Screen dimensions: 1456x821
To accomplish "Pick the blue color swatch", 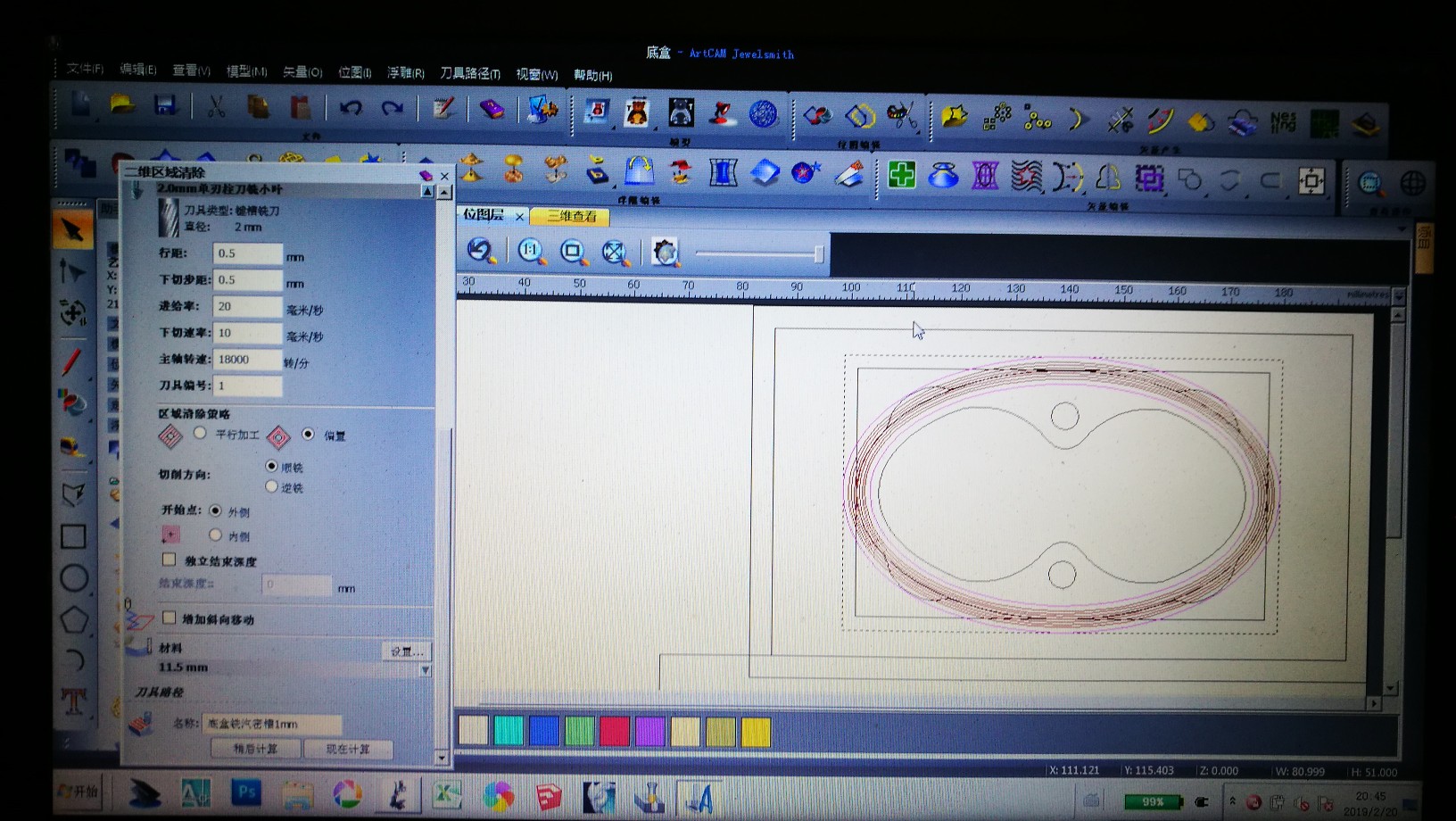I will pyautogui.click(x=544, y=731).
